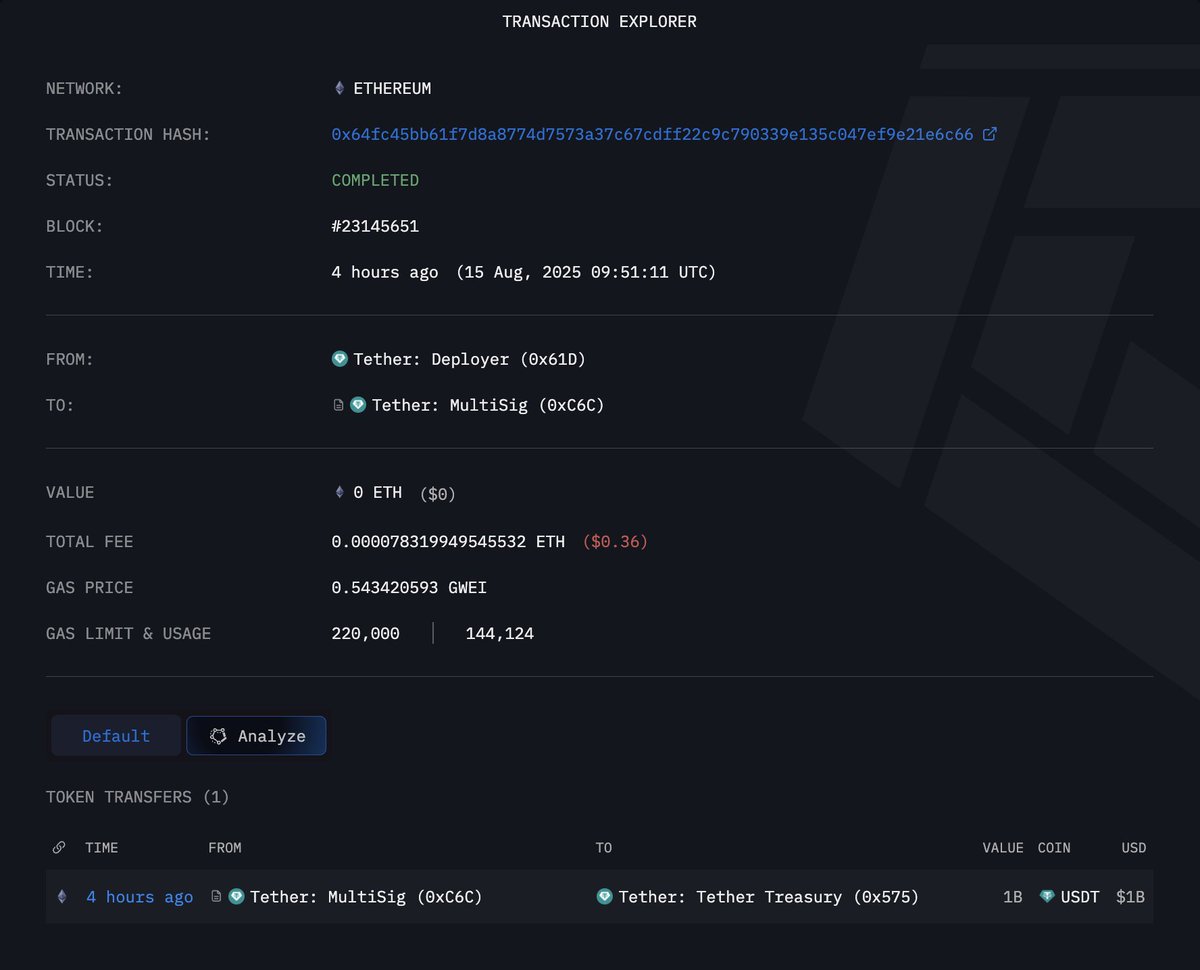Click the USD column header

click(x=1134, y=847)
